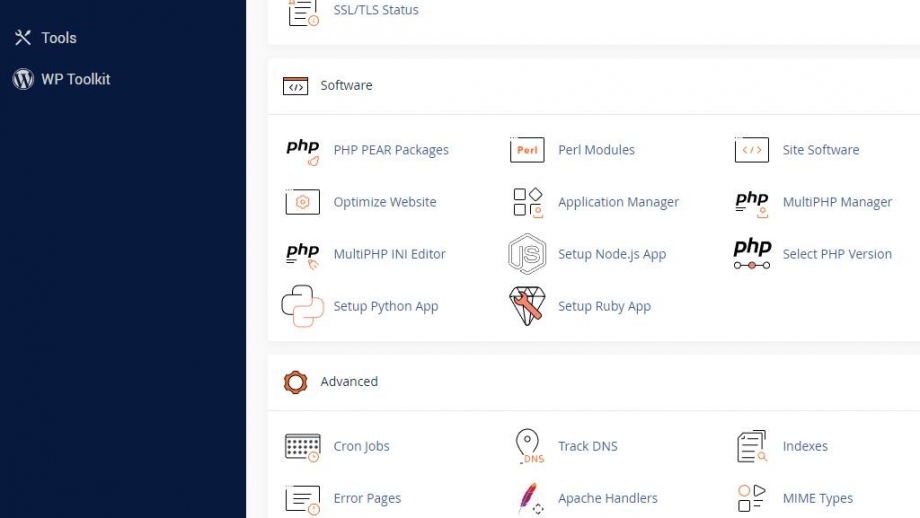Open the Cron Jobs link

(x=361, y=446)
